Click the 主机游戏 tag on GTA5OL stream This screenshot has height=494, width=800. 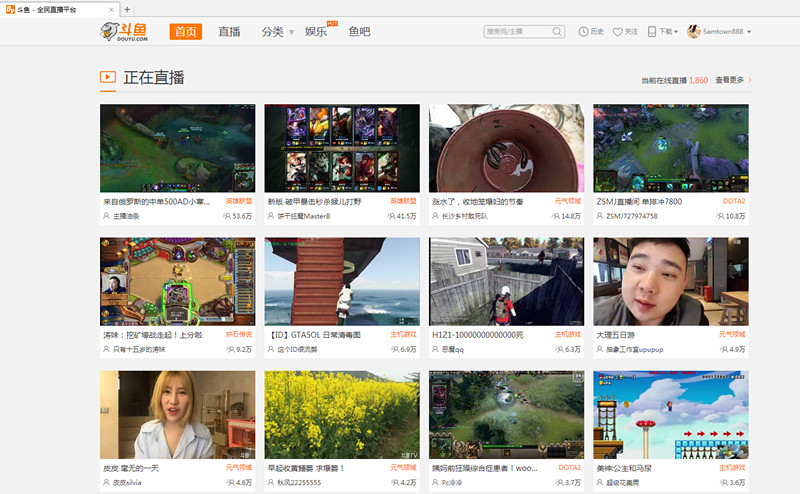click(403, 334)
